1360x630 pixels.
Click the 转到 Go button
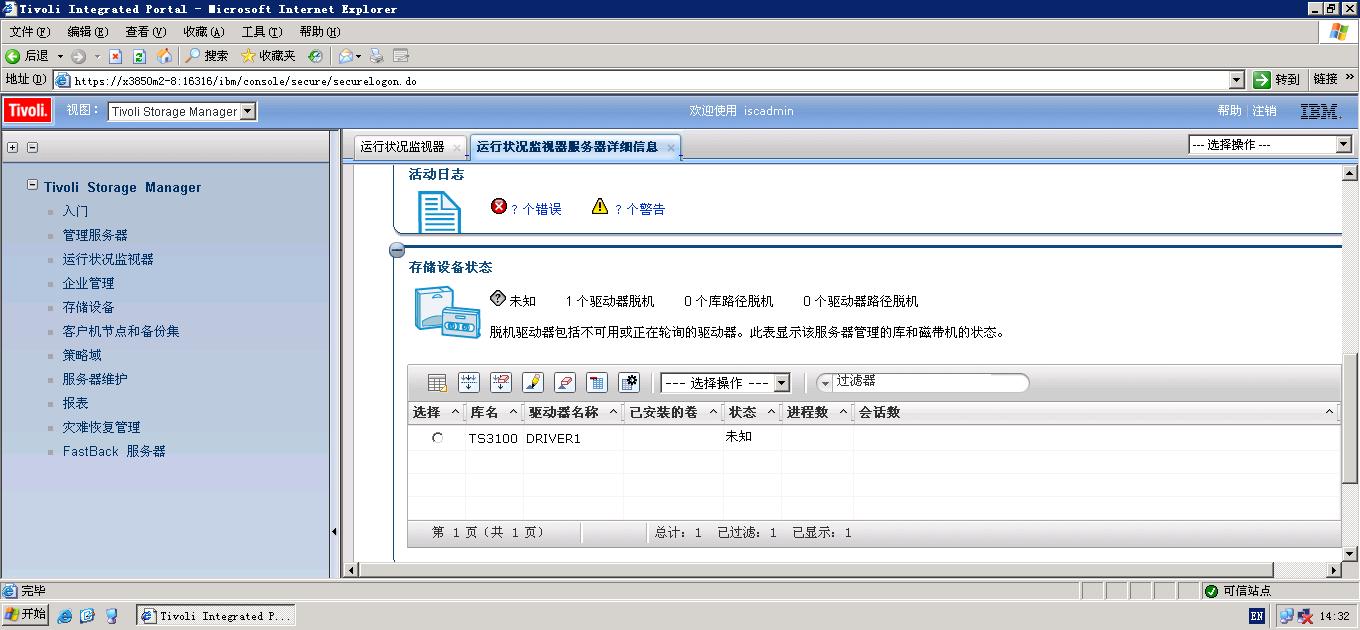pyautogui.click(x=1277, y=80)
